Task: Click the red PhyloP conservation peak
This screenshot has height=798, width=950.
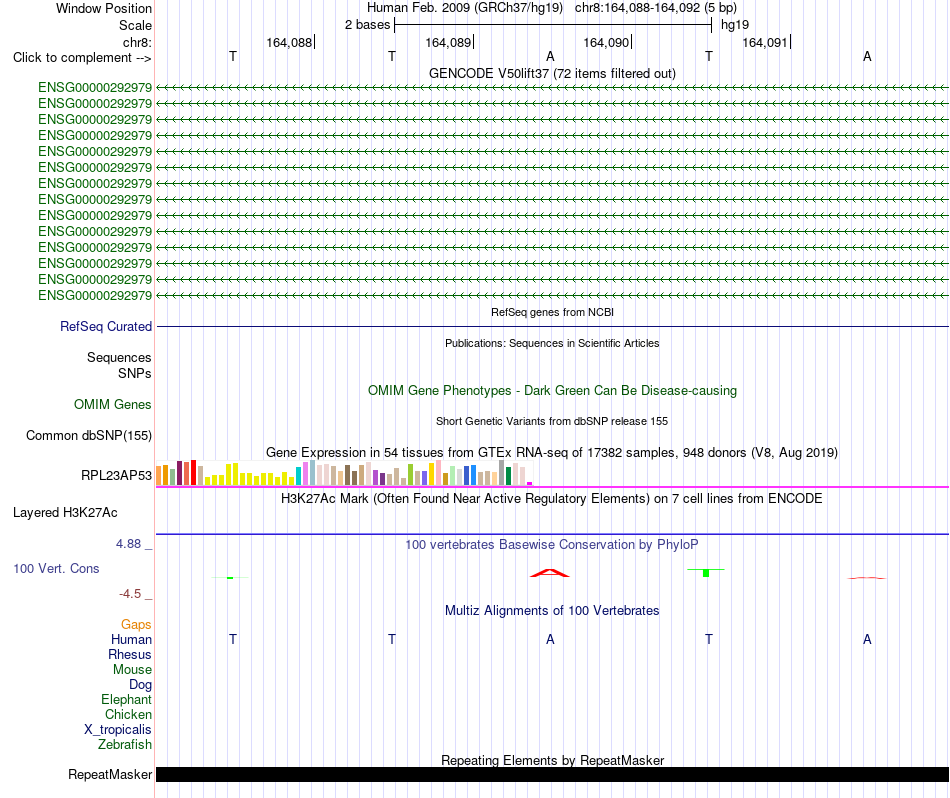Action: [x=550, y=573]
